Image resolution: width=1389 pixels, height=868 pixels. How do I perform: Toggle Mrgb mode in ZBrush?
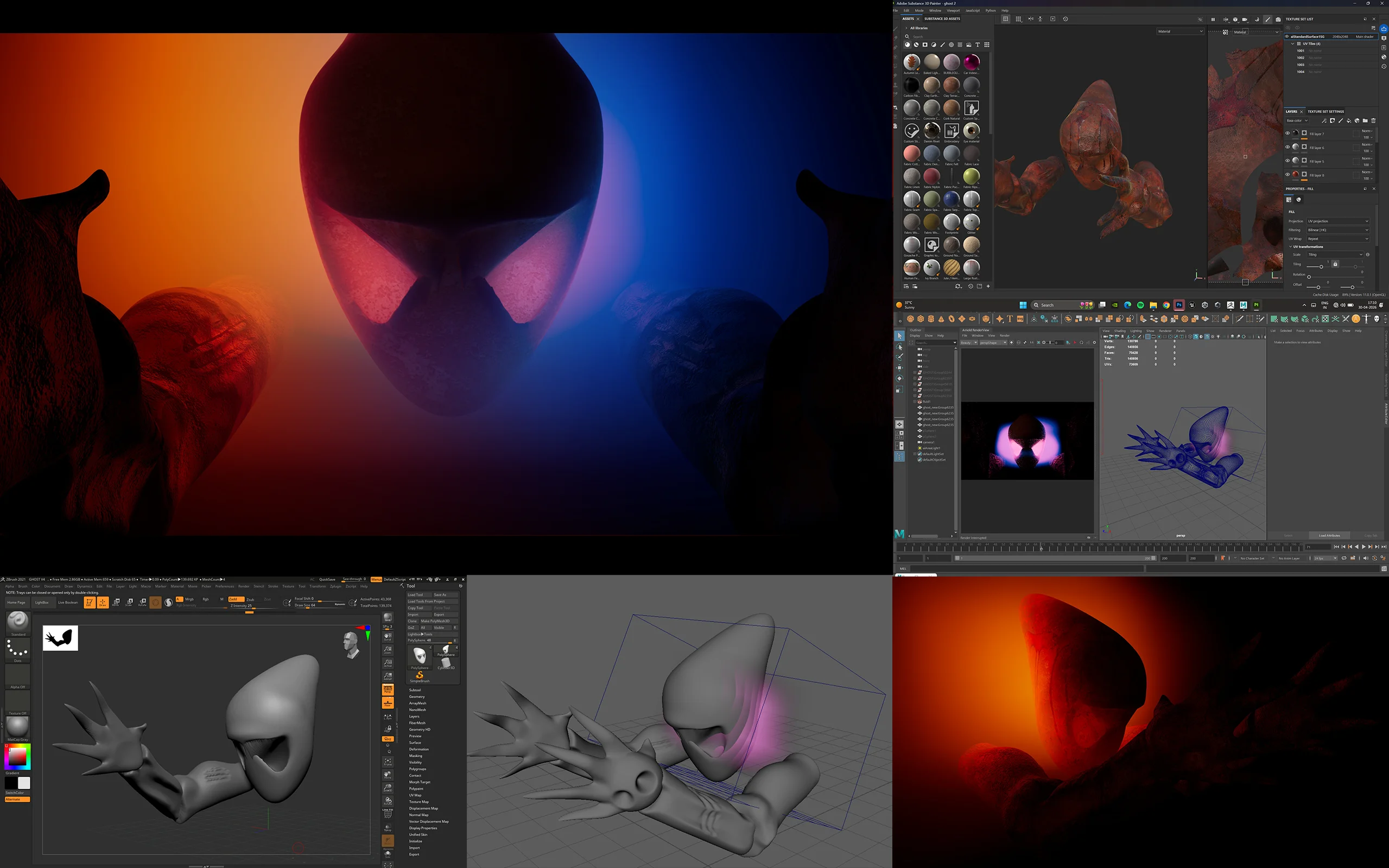tap(189, 599)
